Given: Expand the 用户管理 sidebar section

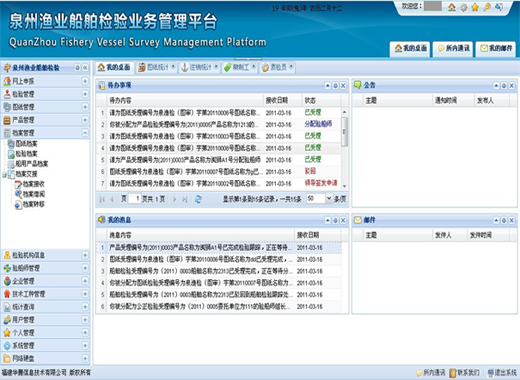Looking at the screenshot, I should pos(85,320).
